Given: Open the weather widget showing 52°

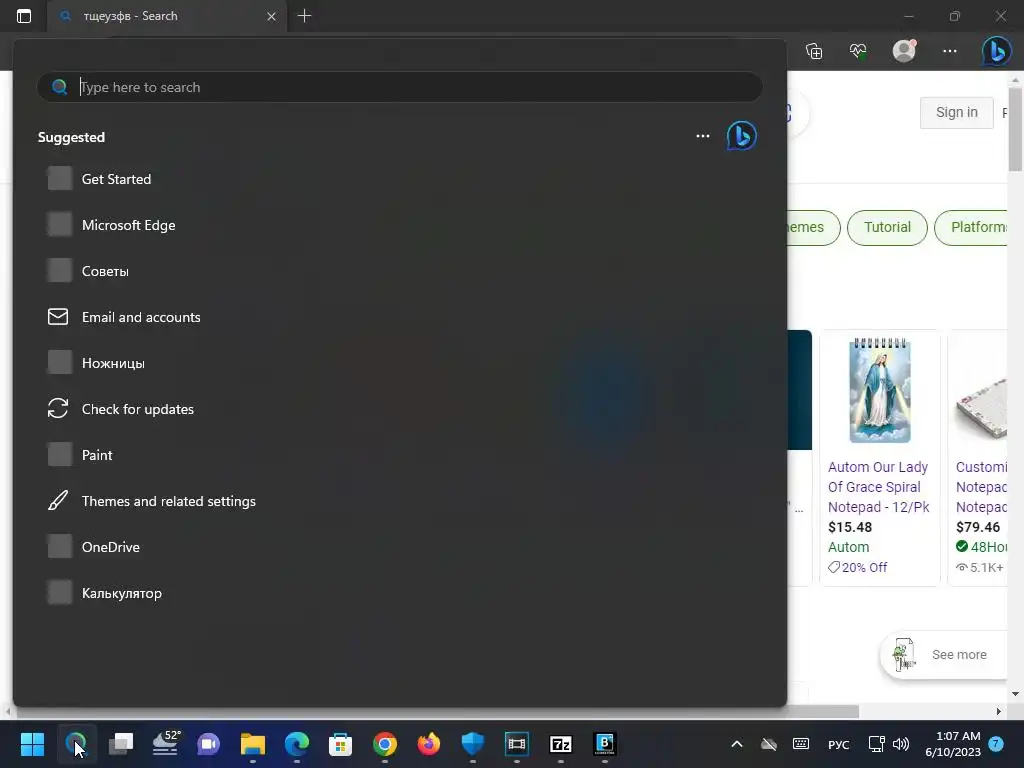Looking at the screenshot, I should point(165,743).
